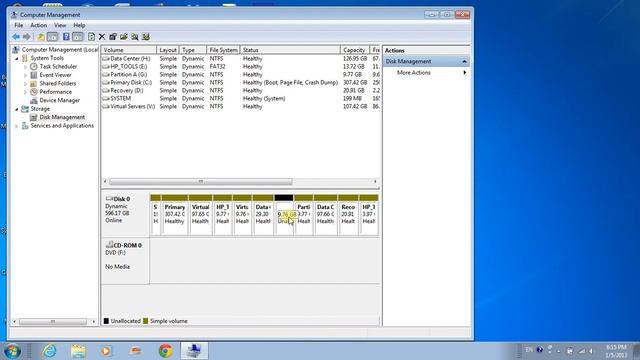The width and height of the screenshot is (640, 360).
Task: Open Internet Explorer from the taskbar
Action: (49, 351)
